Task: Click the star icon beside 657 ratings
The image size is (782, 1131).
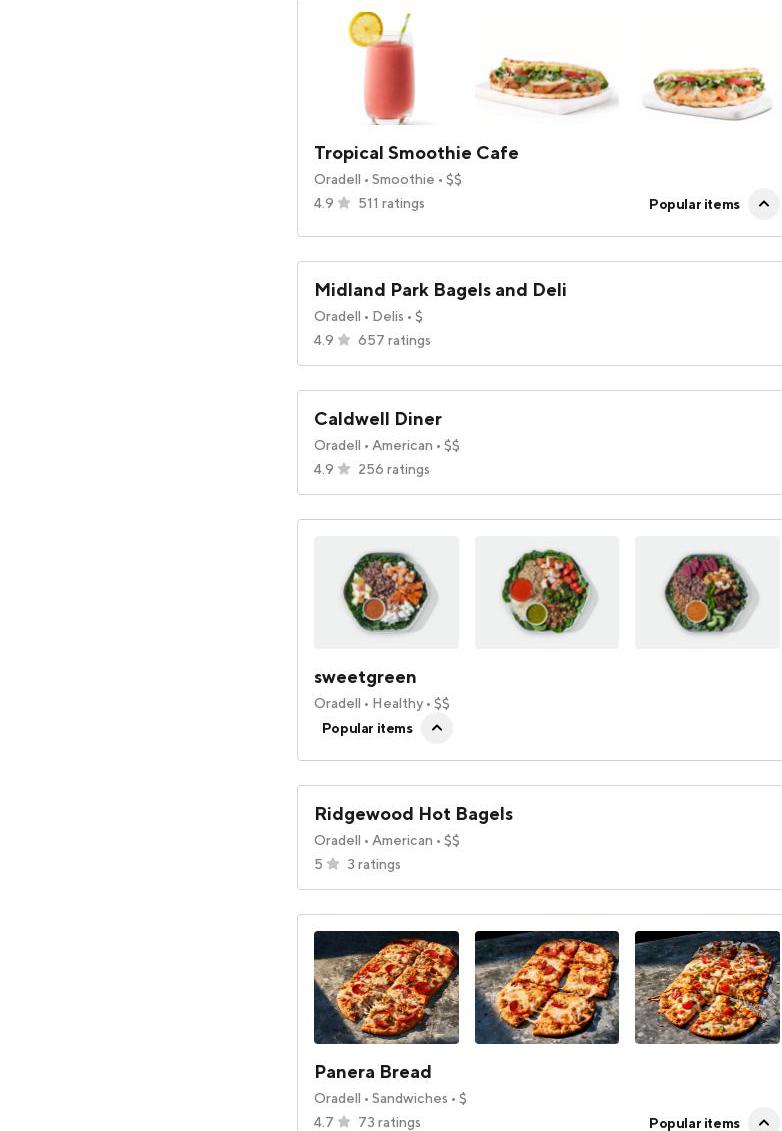Action: [x=344, y=340]
